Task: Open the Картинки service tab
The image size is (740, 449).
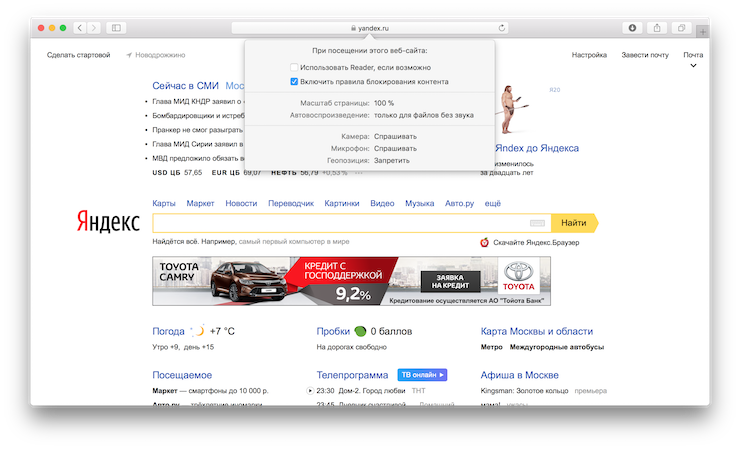Action: pyautogui.click(x=342, y=203)
